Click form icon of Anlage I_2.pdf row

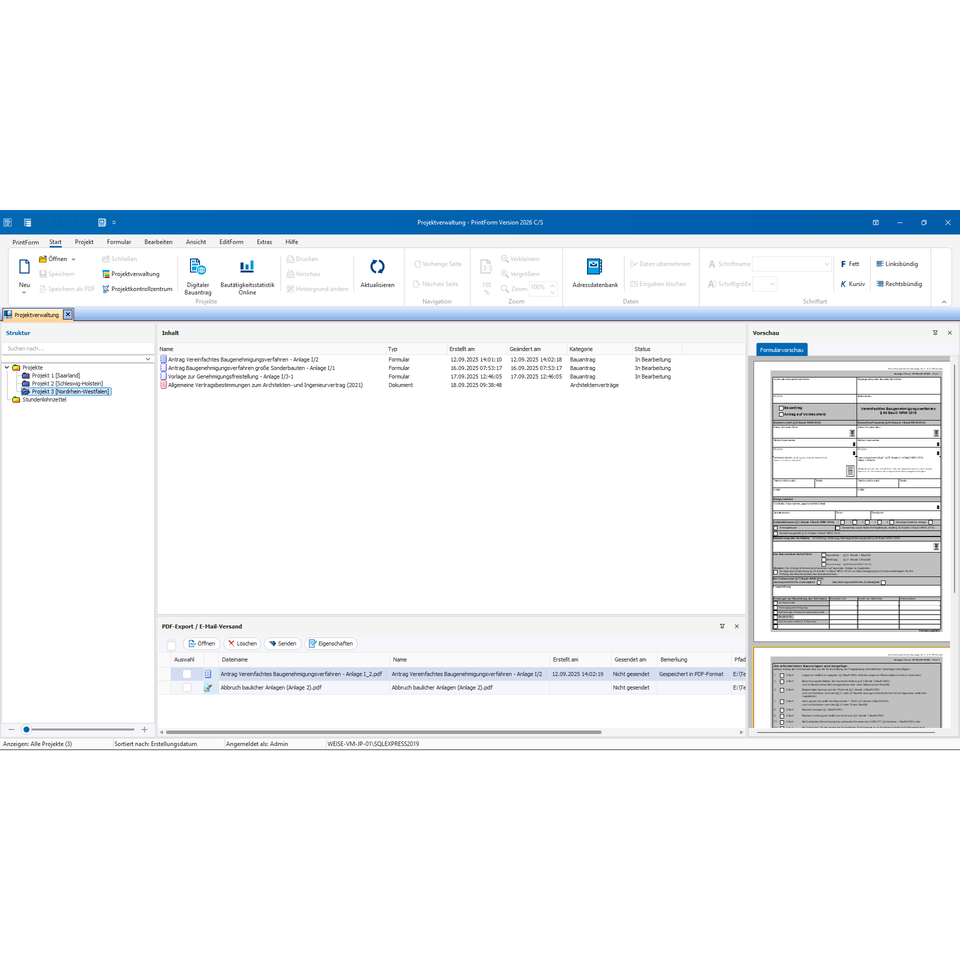click(x=208, y=673)
